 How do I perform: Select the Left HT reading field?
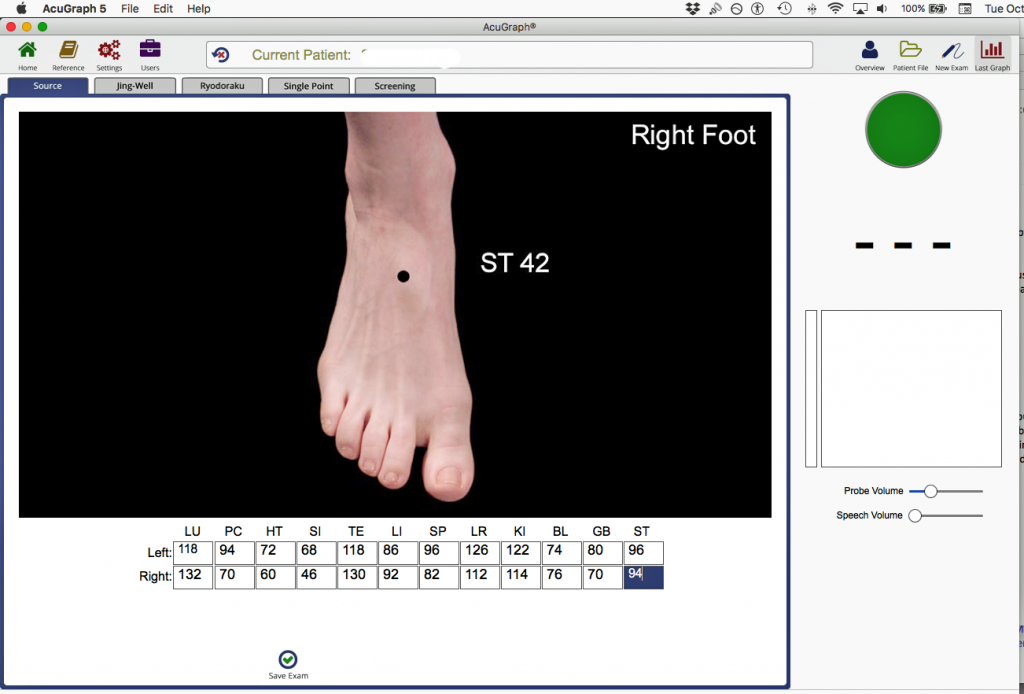coord(275,552)
